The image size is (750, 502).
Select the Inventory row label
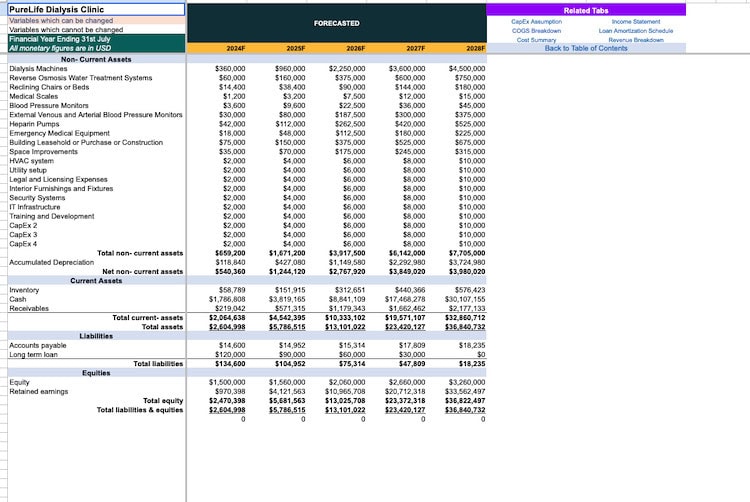click(24, 290)
